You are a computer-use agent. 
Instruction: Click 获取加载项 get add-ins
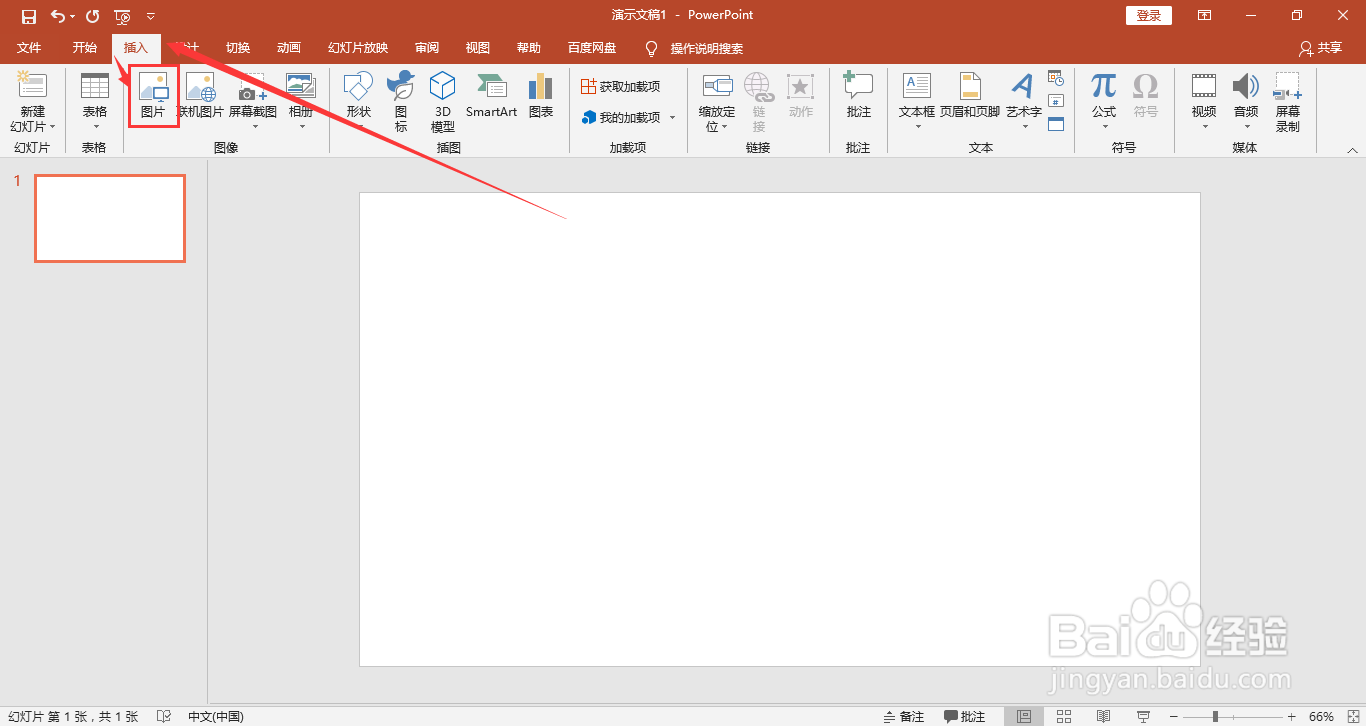coord(621,87)
